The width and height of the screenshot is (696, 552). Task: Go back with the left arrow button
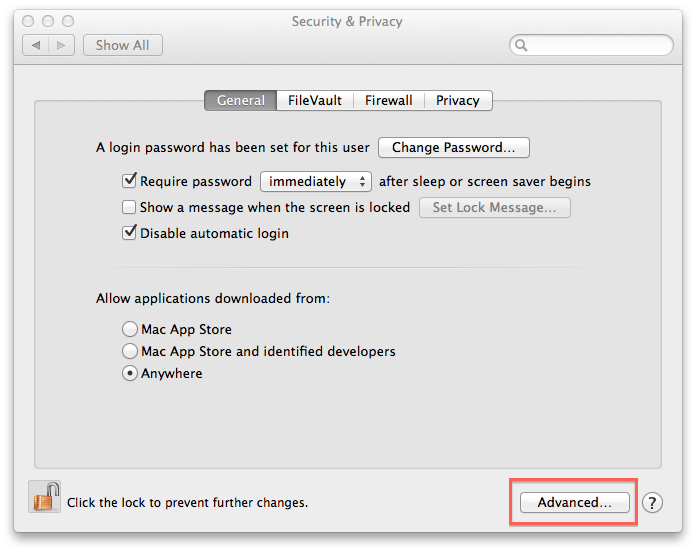[x=37, y=45]
